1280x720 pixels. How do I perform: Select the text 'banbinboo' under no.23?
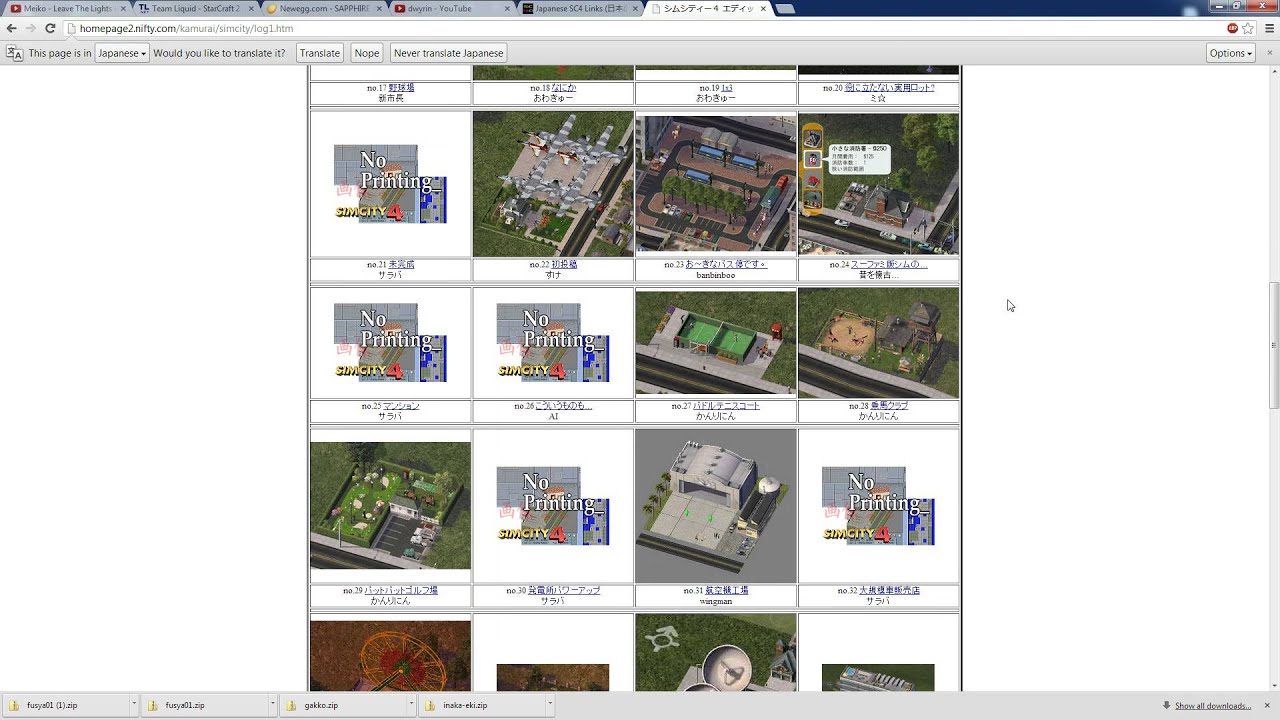(x=716, y=275)
